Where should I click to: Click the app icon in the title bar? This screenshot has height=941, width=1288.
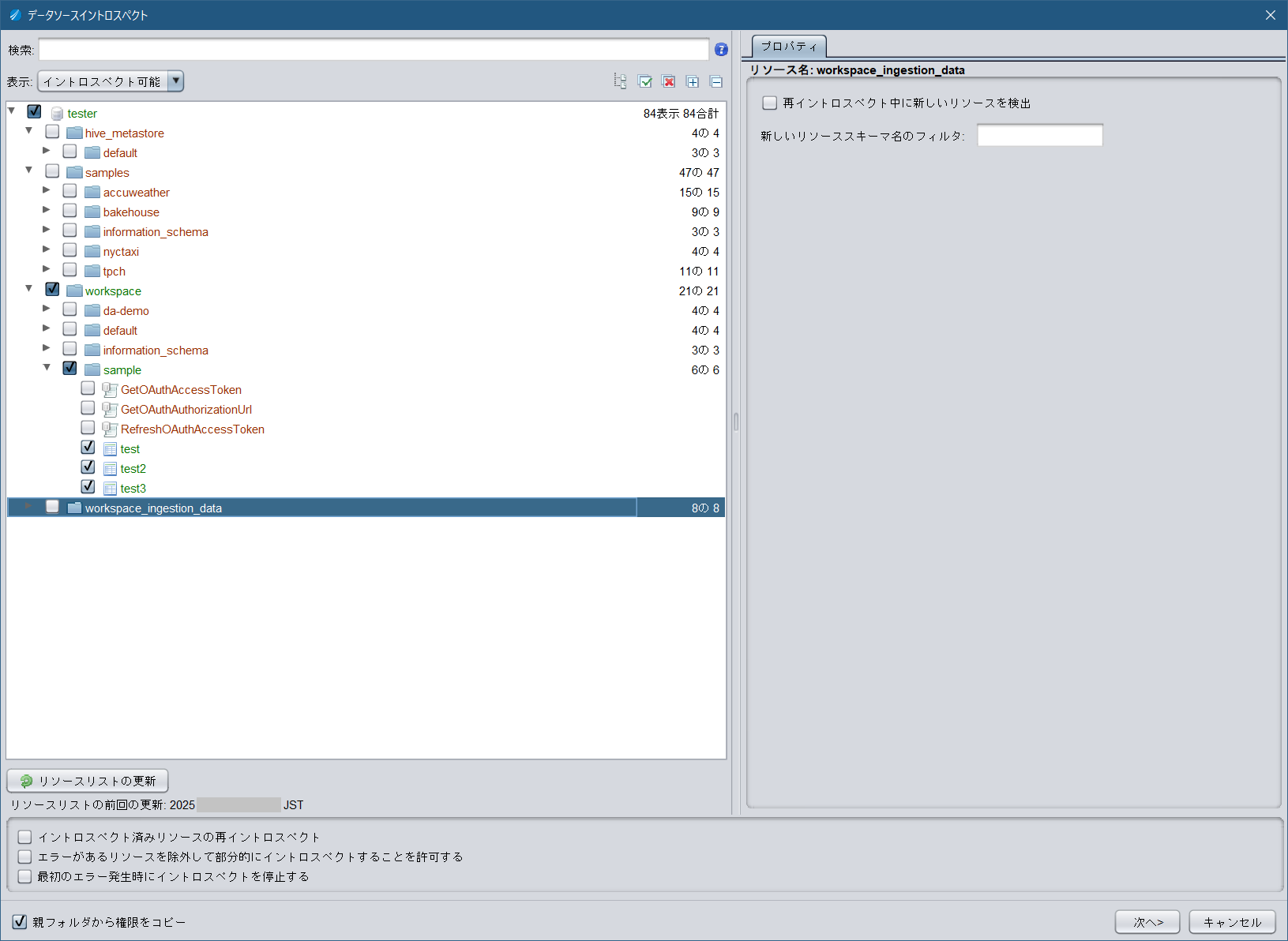(15, 15)
